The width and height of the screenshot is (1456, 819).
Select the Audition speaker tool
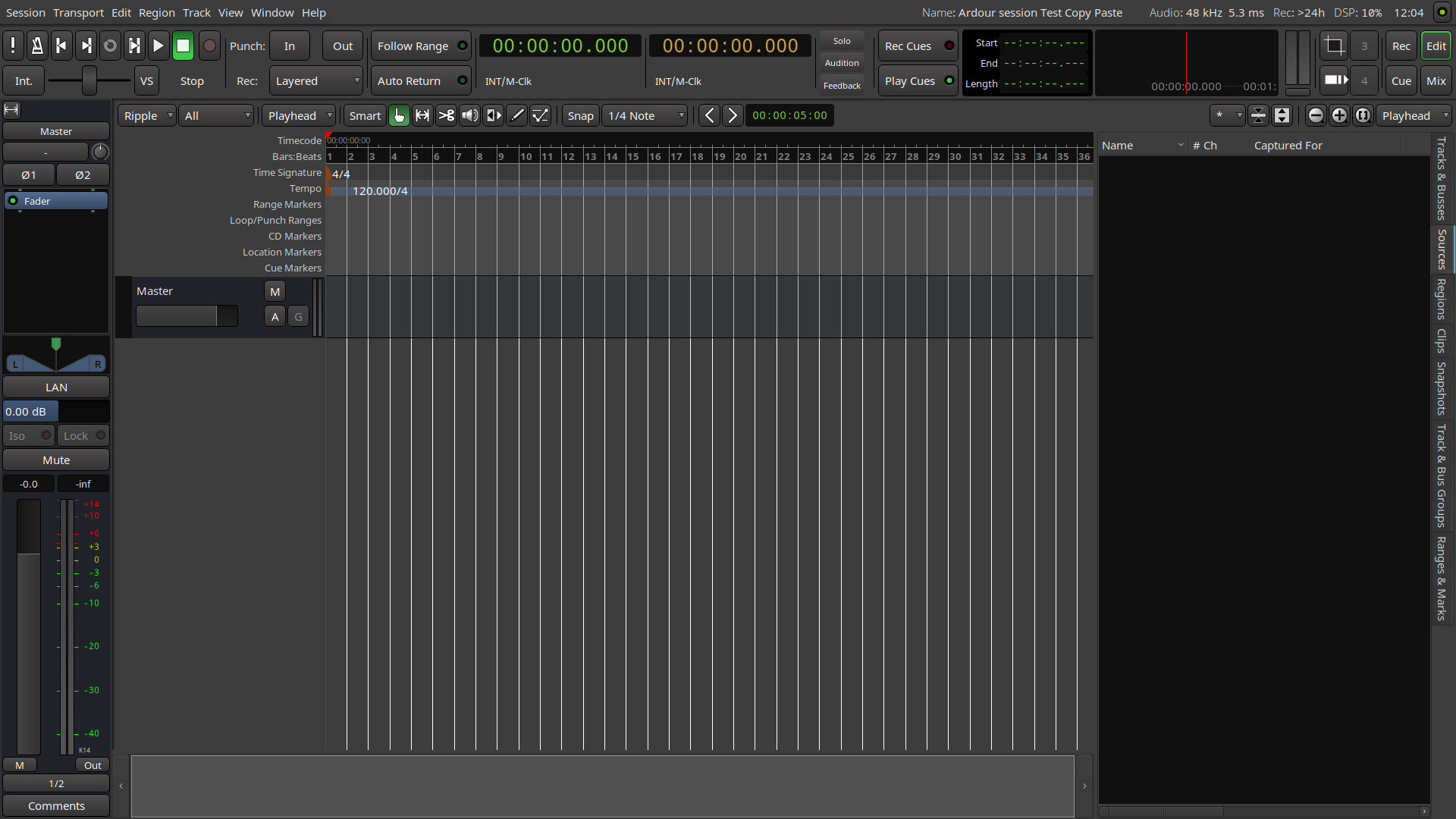click(469, 115)
